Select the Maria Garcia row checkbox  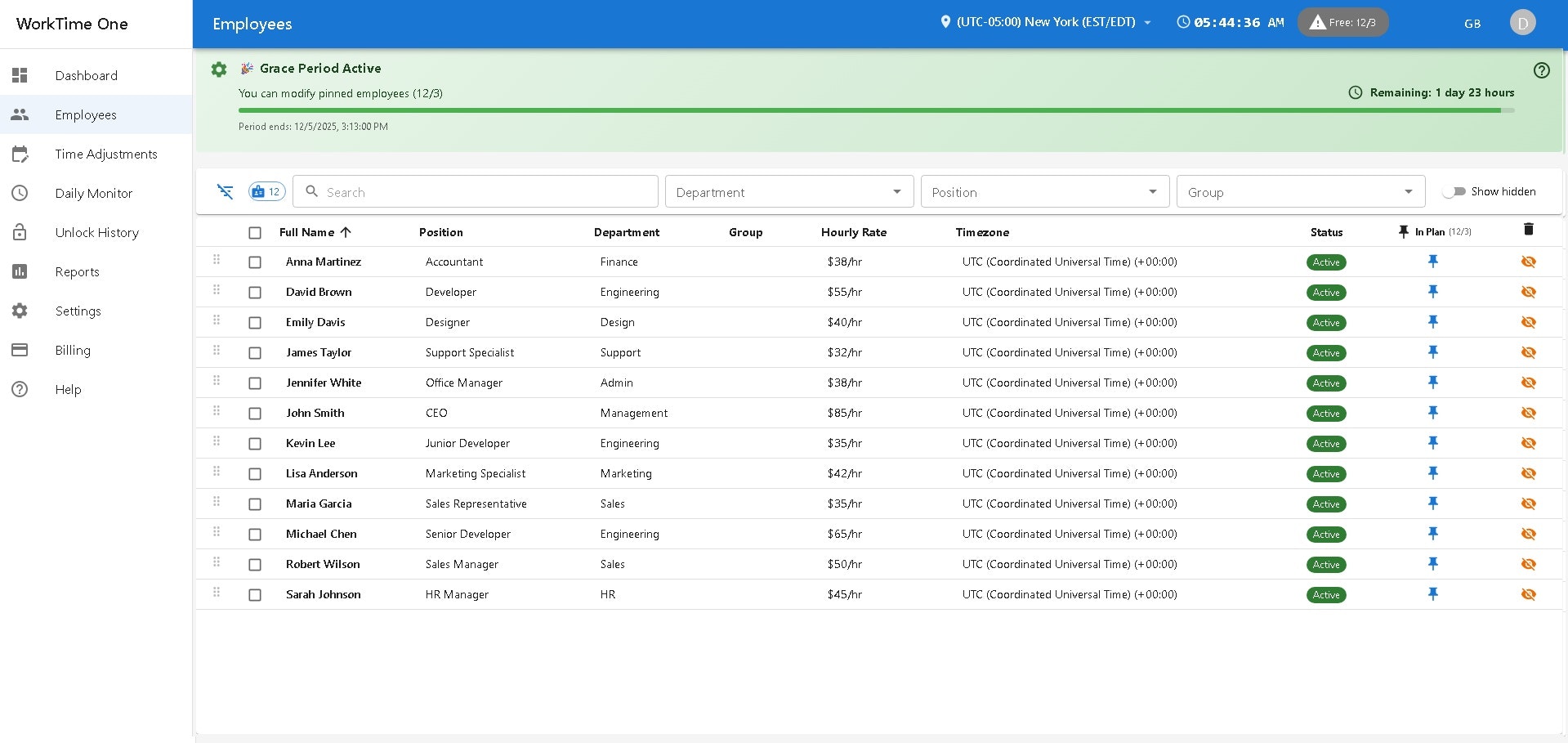click(255, 504)
